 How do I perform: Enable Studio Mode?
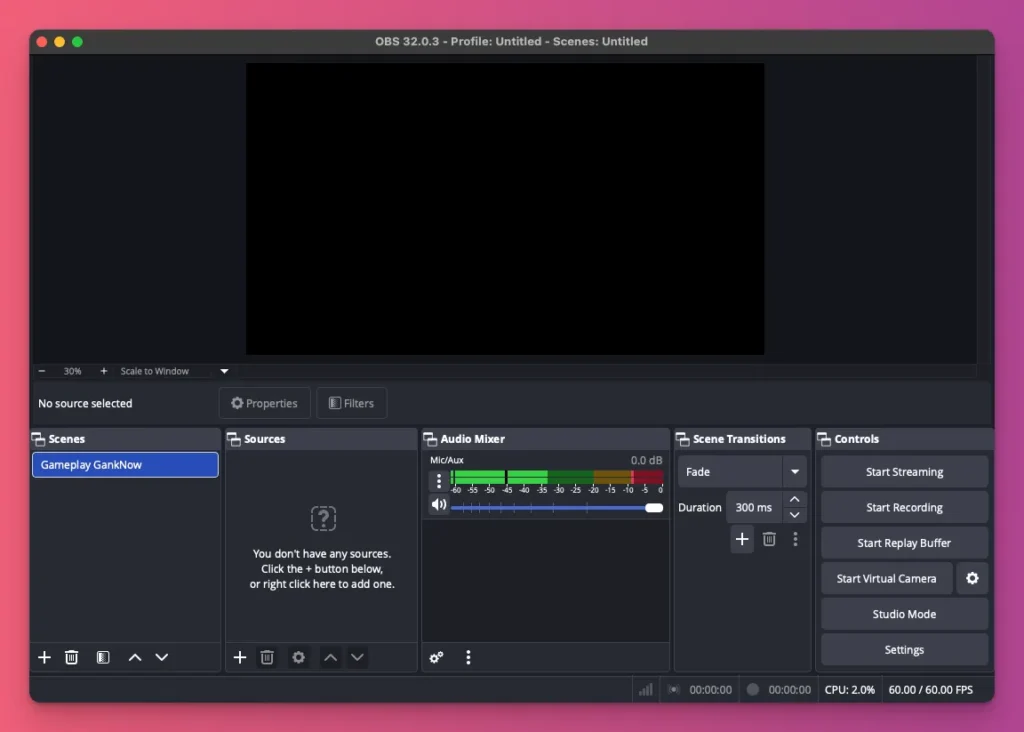click(x=903, y=613)
